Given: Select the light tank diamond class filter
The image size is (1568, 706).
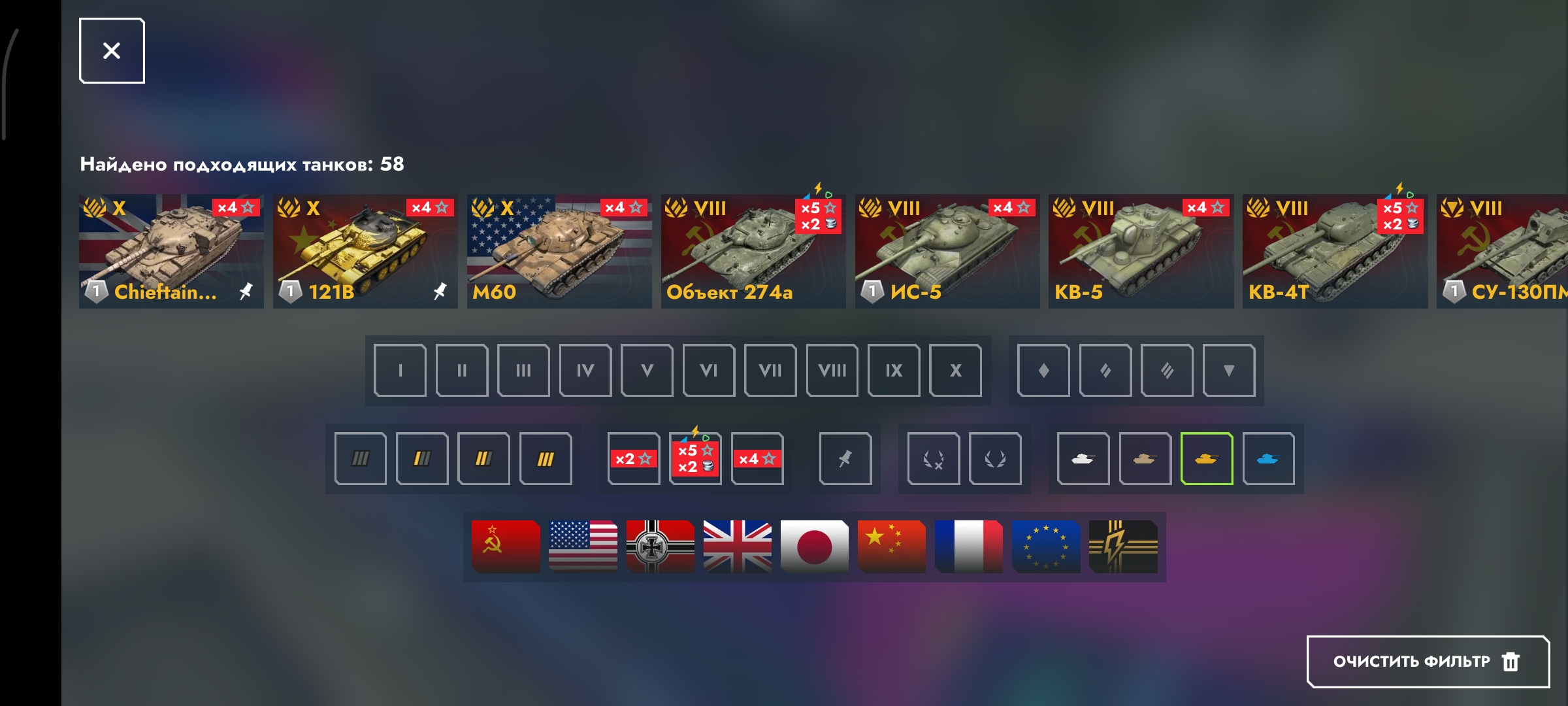Looking at the screenshot, I should click(x=1043, y=371).
